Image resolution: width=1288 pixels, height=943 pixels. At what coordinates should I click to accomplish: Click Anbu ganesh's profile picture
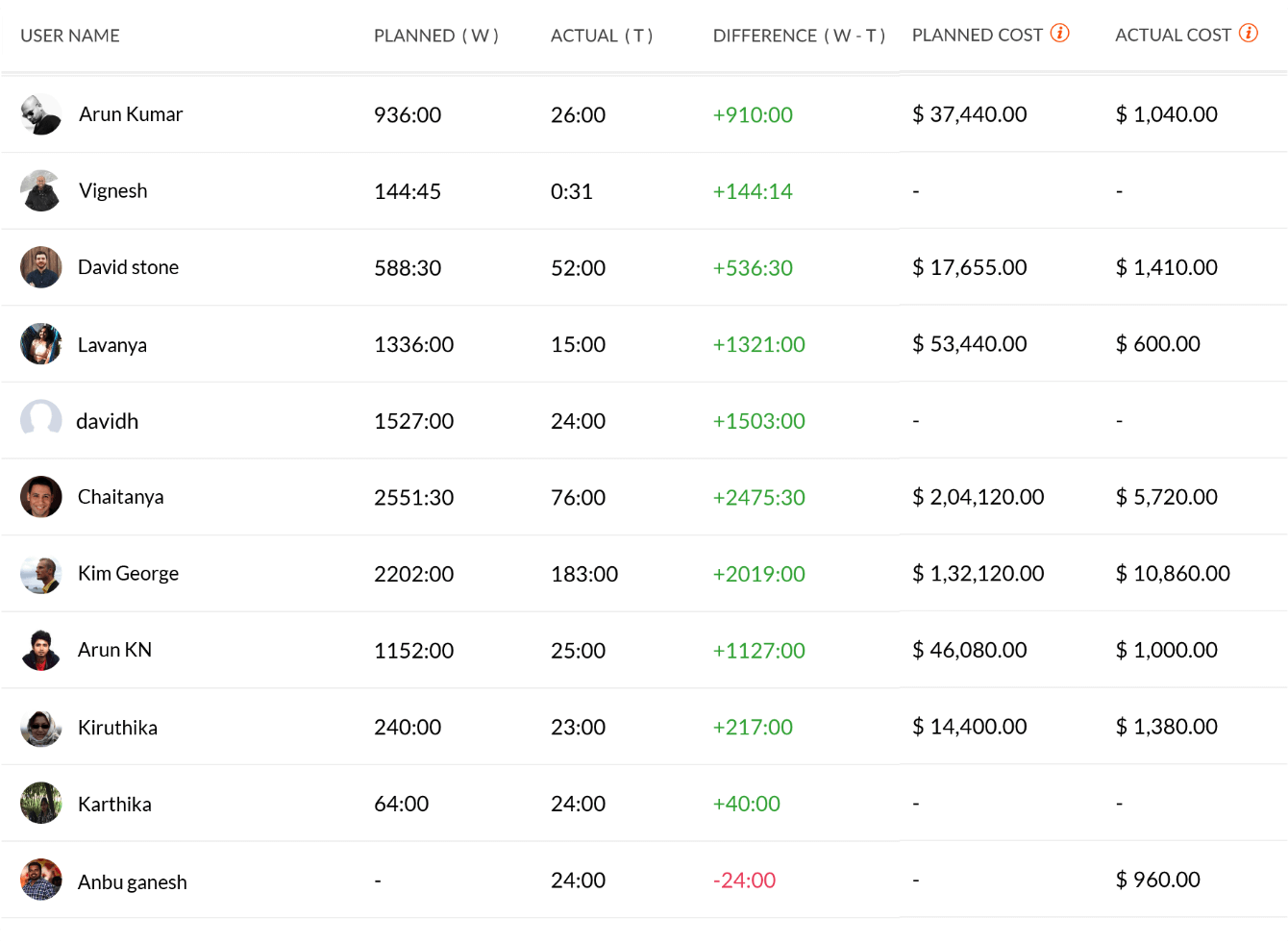[x=40, y=880]
